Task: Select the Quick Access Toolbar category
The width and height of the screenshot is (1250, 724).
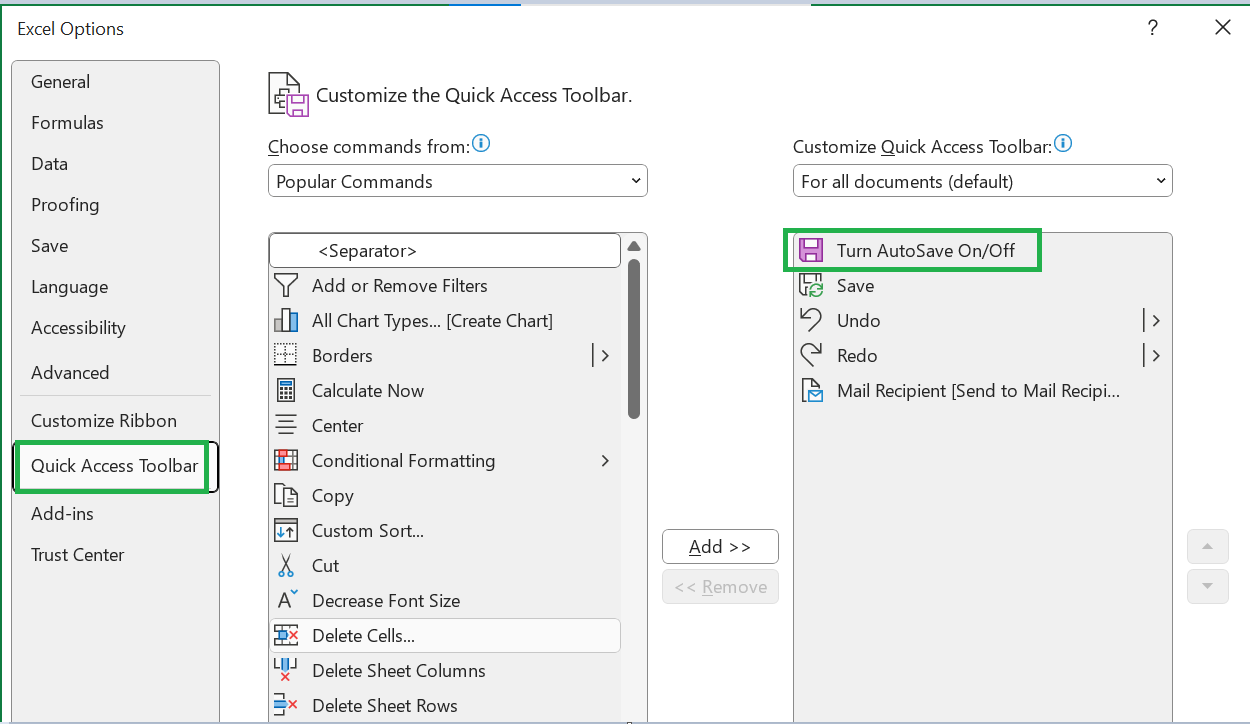Action: 115,466
